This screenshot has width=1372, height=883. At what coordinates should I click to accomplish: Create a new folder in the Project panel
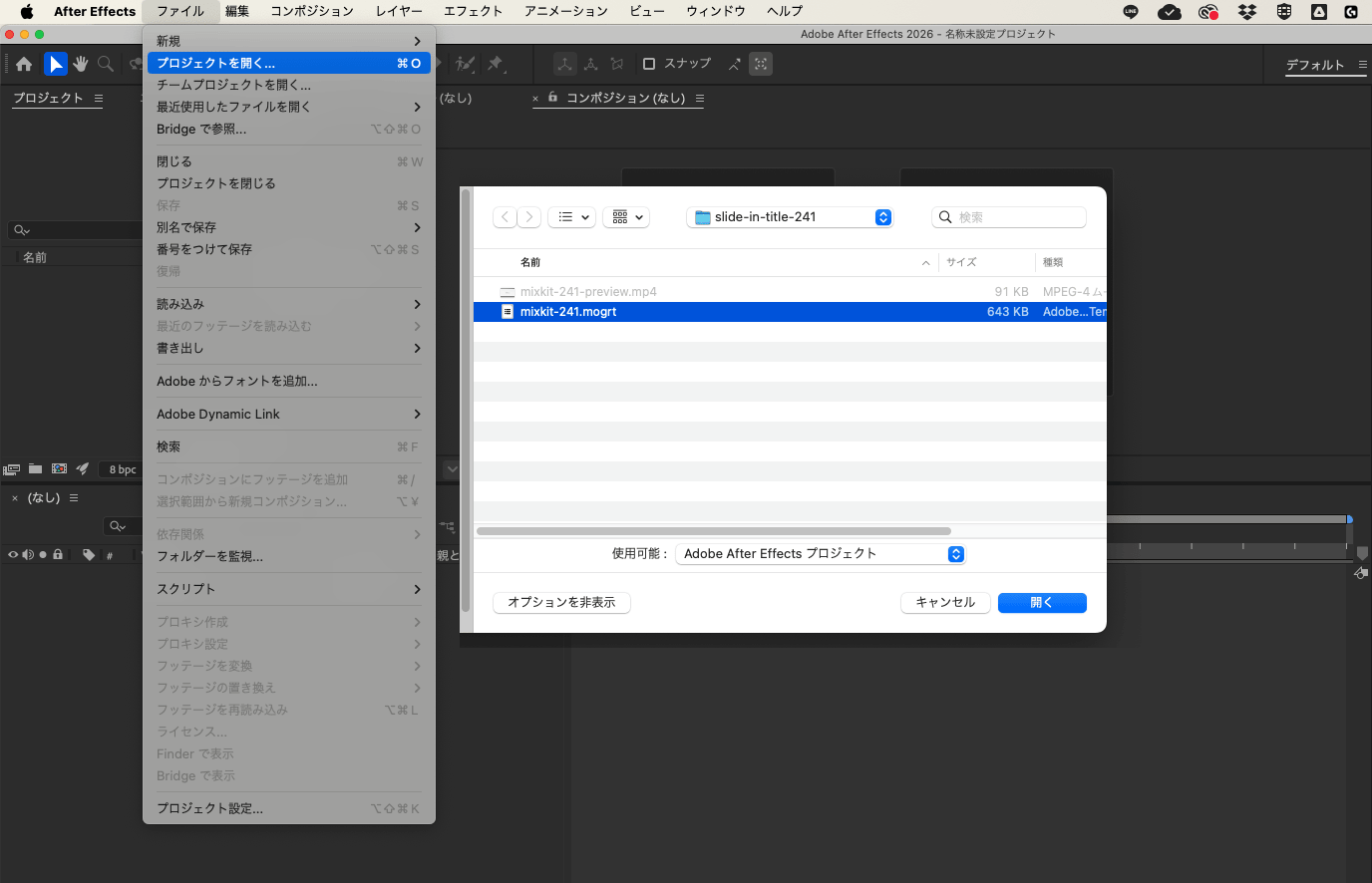(x=35, y=468)
